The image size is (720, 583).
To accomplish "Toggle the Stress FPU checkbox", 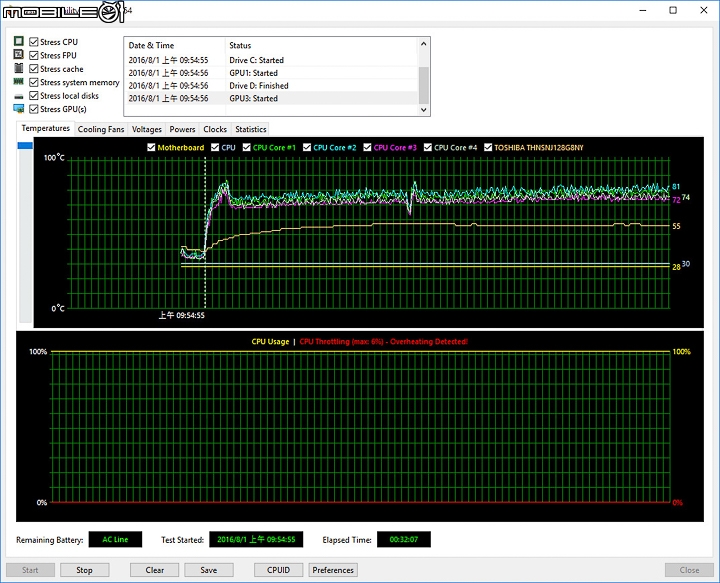I will click(34, 55).
